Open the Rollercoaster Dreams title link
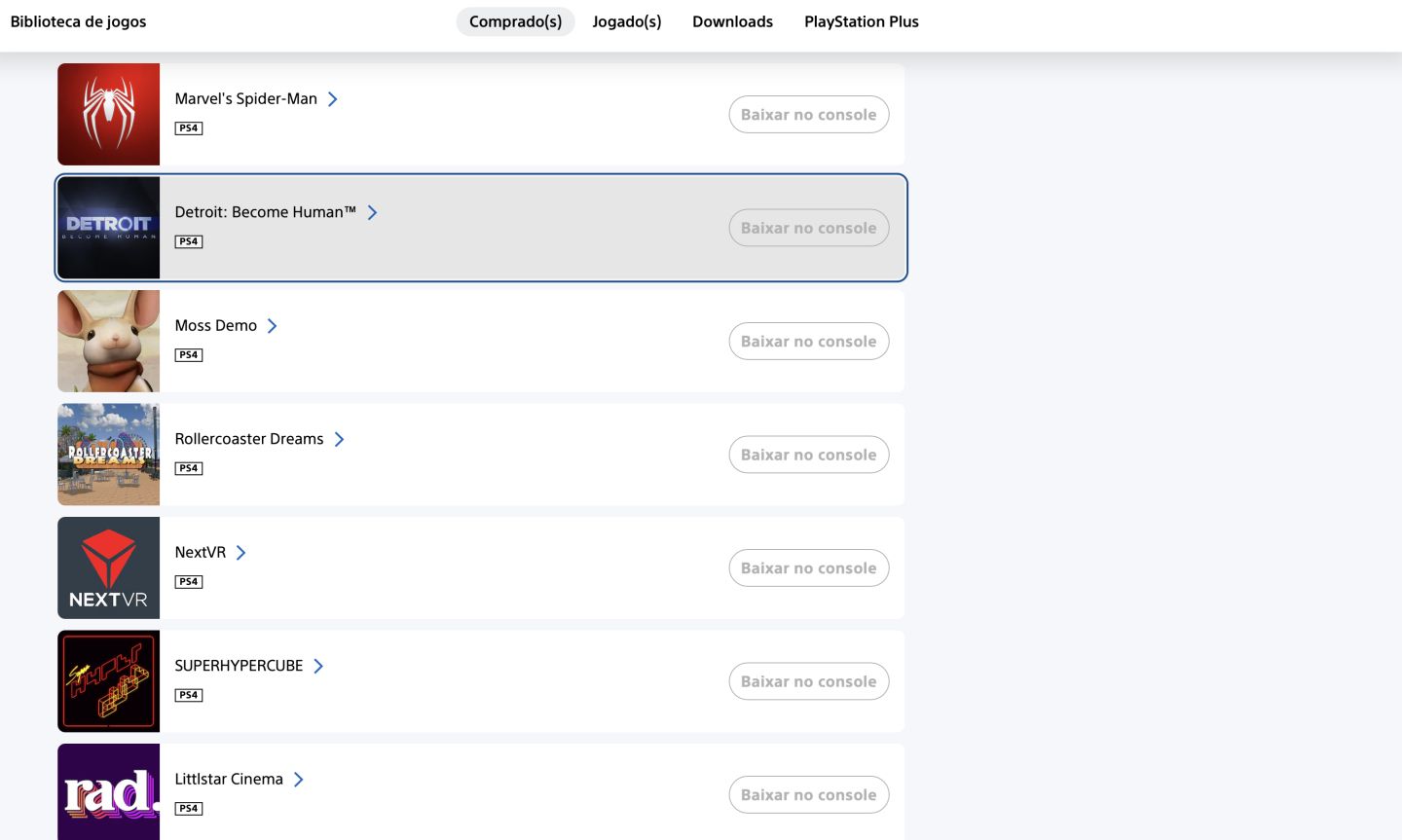 (249, 439)
